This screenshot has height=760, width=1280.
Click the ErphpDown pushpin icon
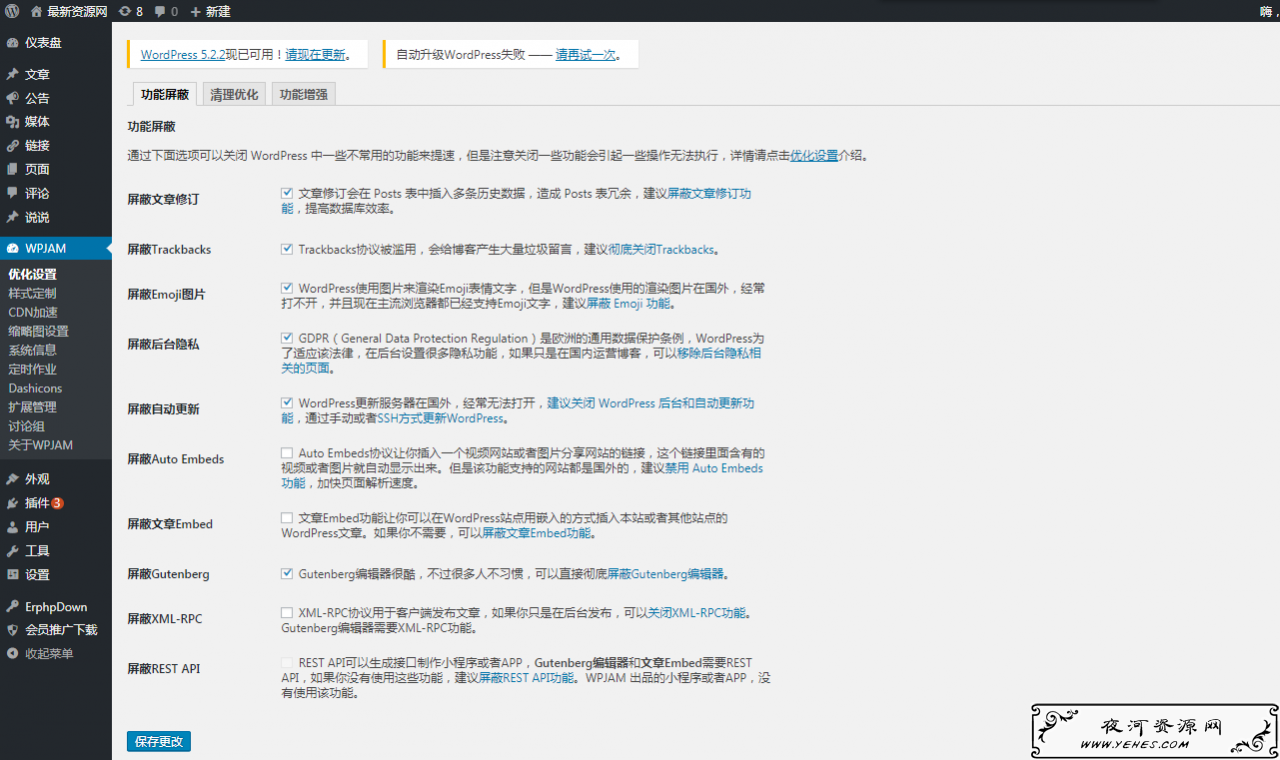coord(12,607)
